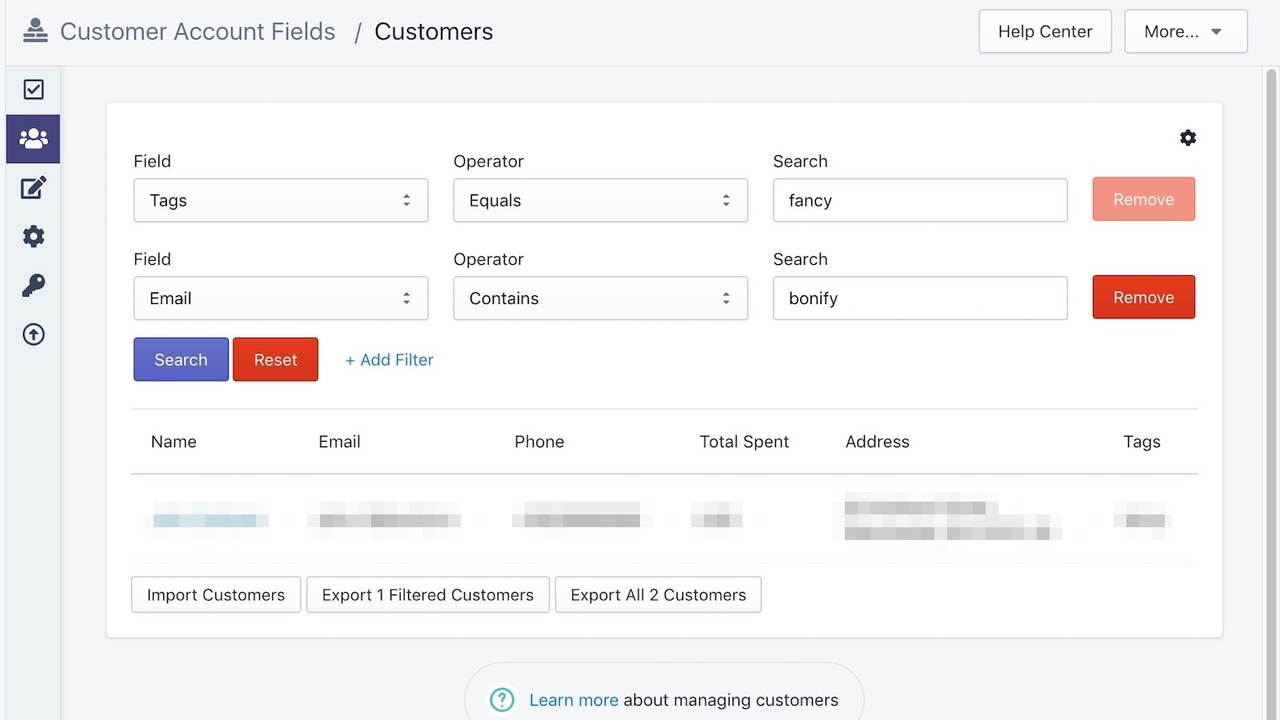Click the Reset button
The width and height of the screenshot is (1280, 720).
click(275, 360)
